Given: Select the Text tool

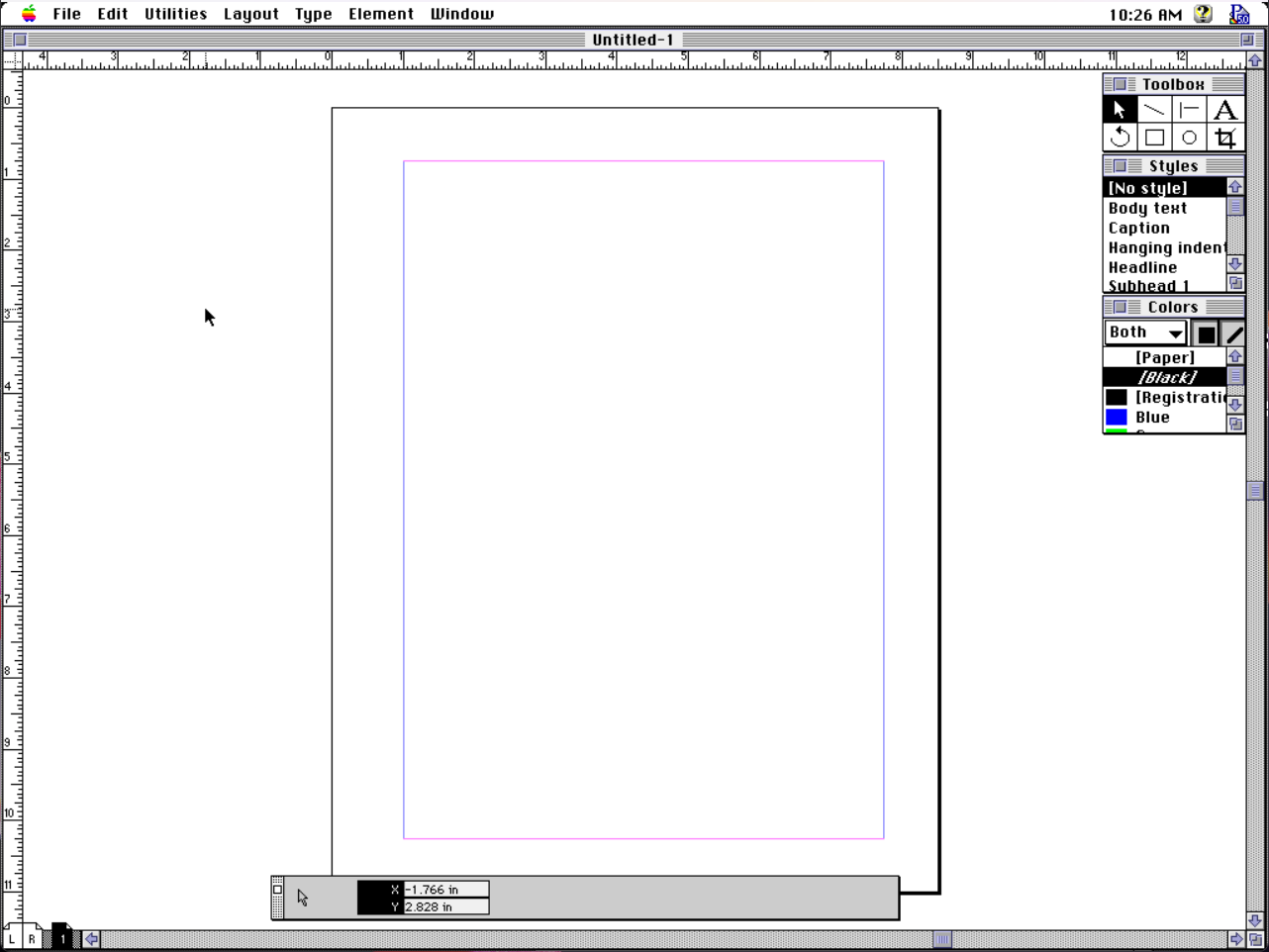Looking at the screenshot, I should pyautogui.click(x=1224, y=109).
